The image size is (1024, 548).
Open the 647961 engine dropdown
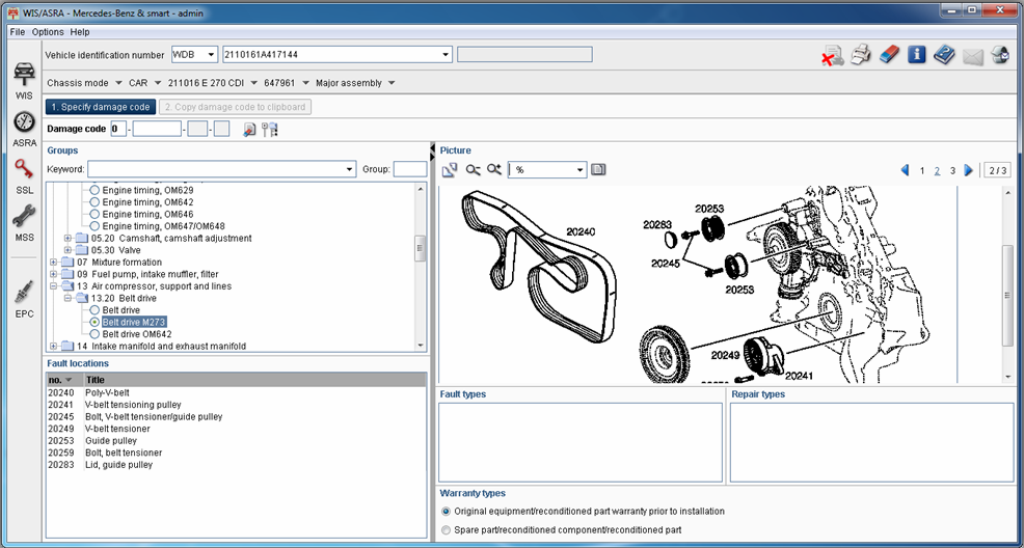tap(306, 83)
